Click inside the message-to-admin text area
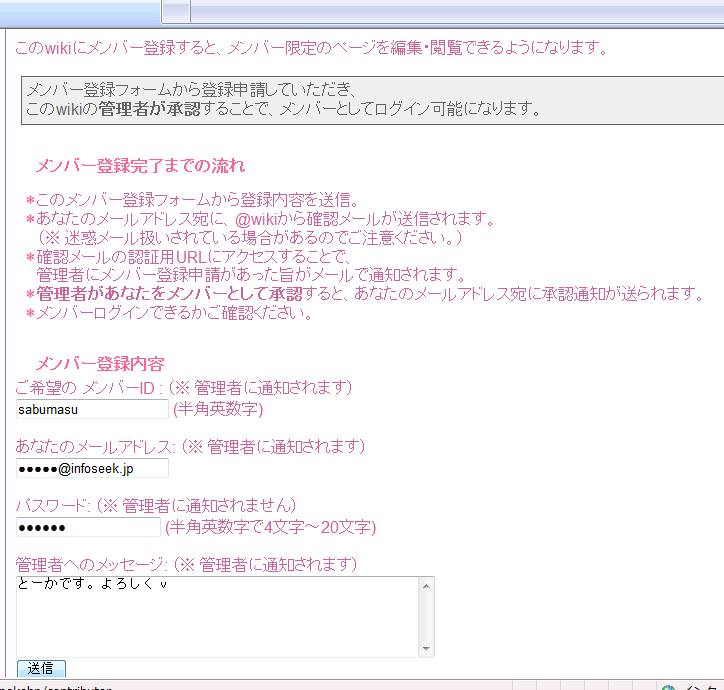Screen dimensions: 724x690 click(x=217, y=617)
